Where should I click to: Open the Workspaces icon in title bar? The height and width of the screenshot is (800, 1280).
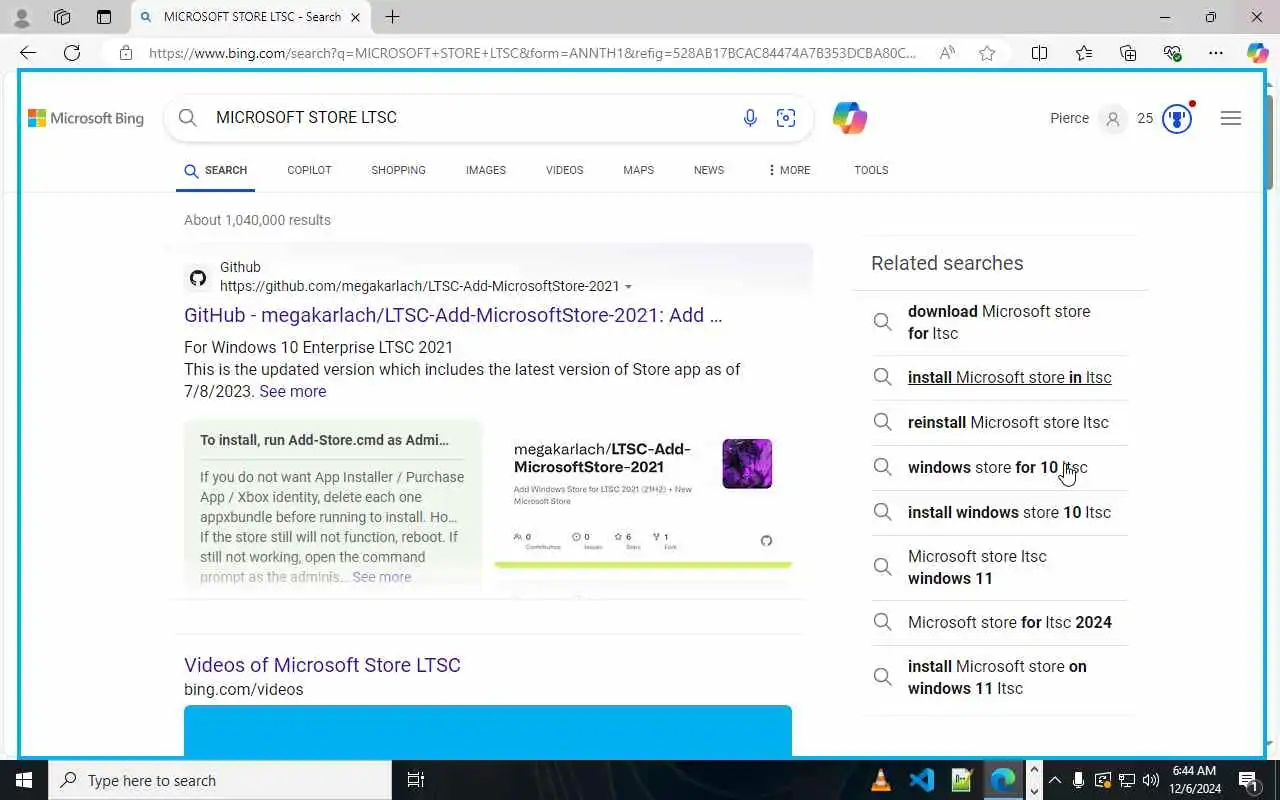click(62, 17)
